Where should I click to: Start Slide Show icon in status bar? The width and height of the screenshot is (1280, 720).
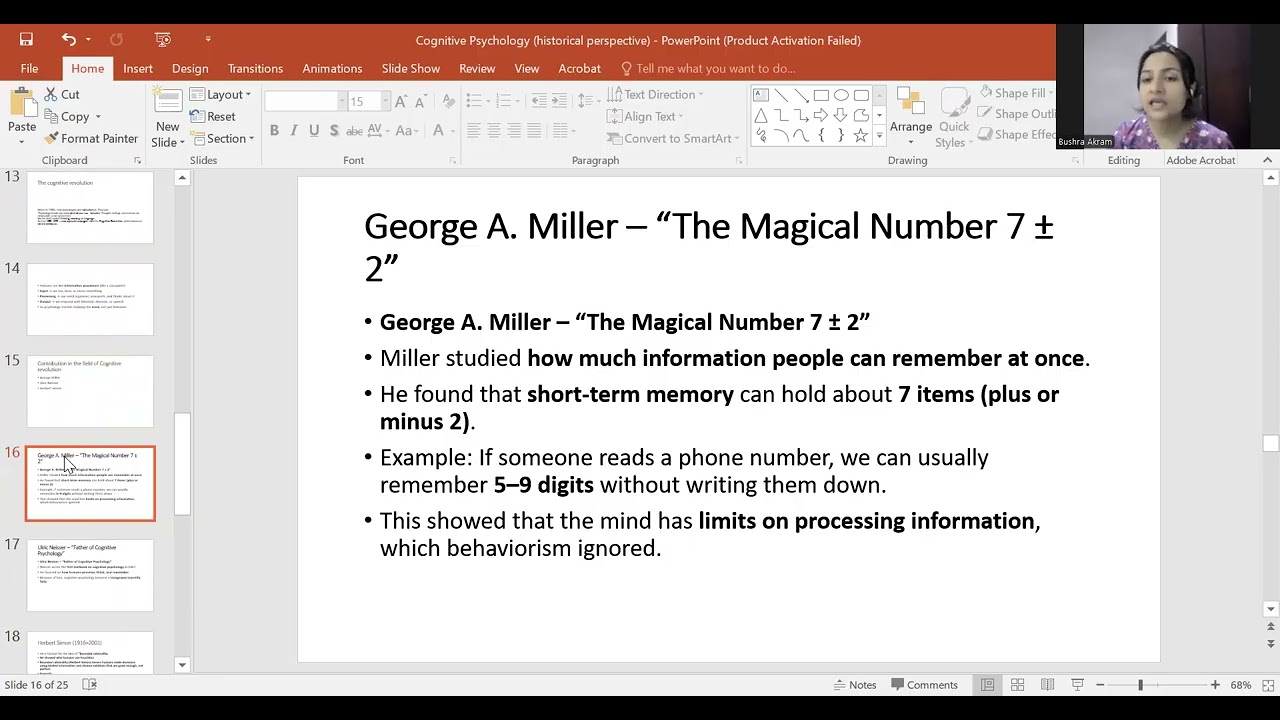[1077, 685]
